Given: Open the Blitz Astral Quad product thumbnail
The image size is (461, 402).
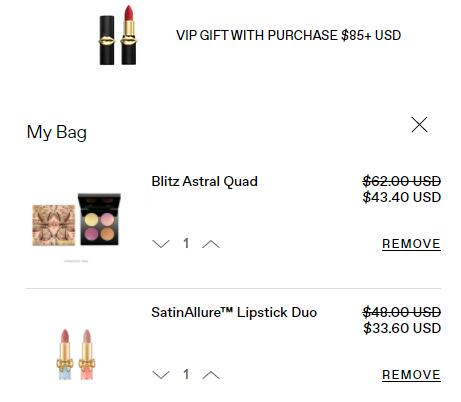Looking at the screenshot, I should pyautogui.click(x=77, y=220).
